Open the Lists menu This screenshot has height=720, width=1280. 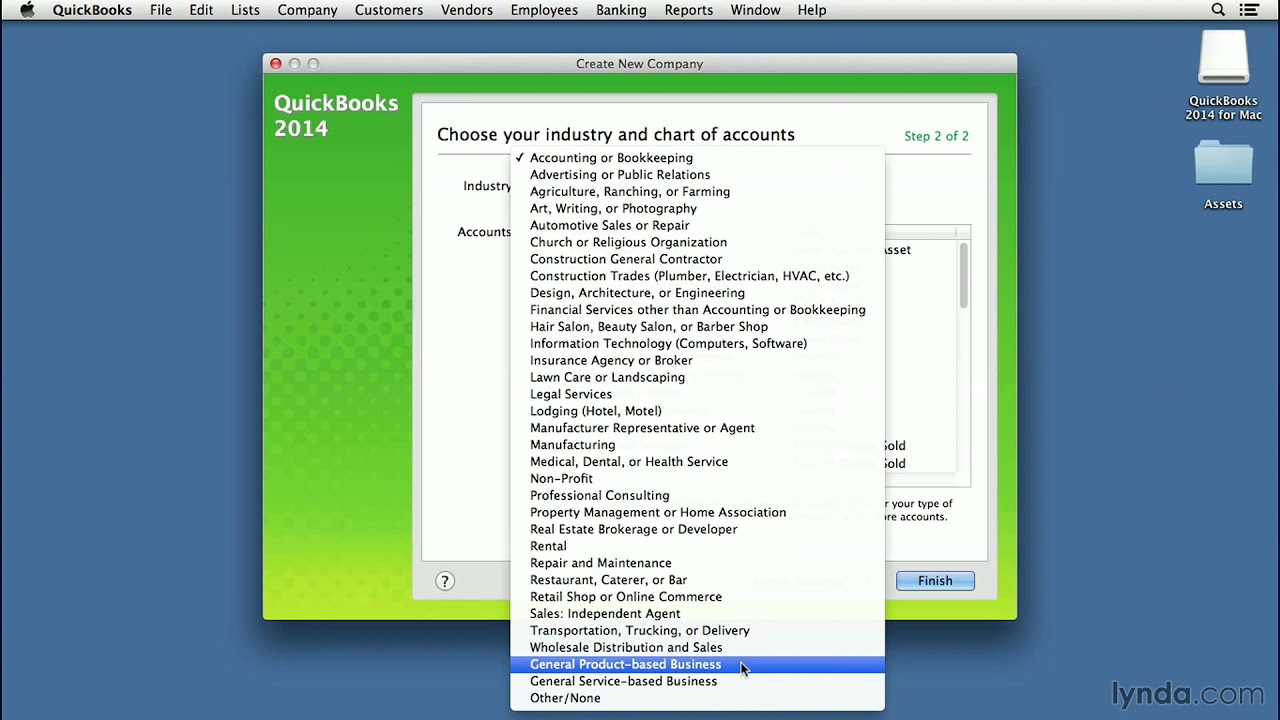point(245,10)
